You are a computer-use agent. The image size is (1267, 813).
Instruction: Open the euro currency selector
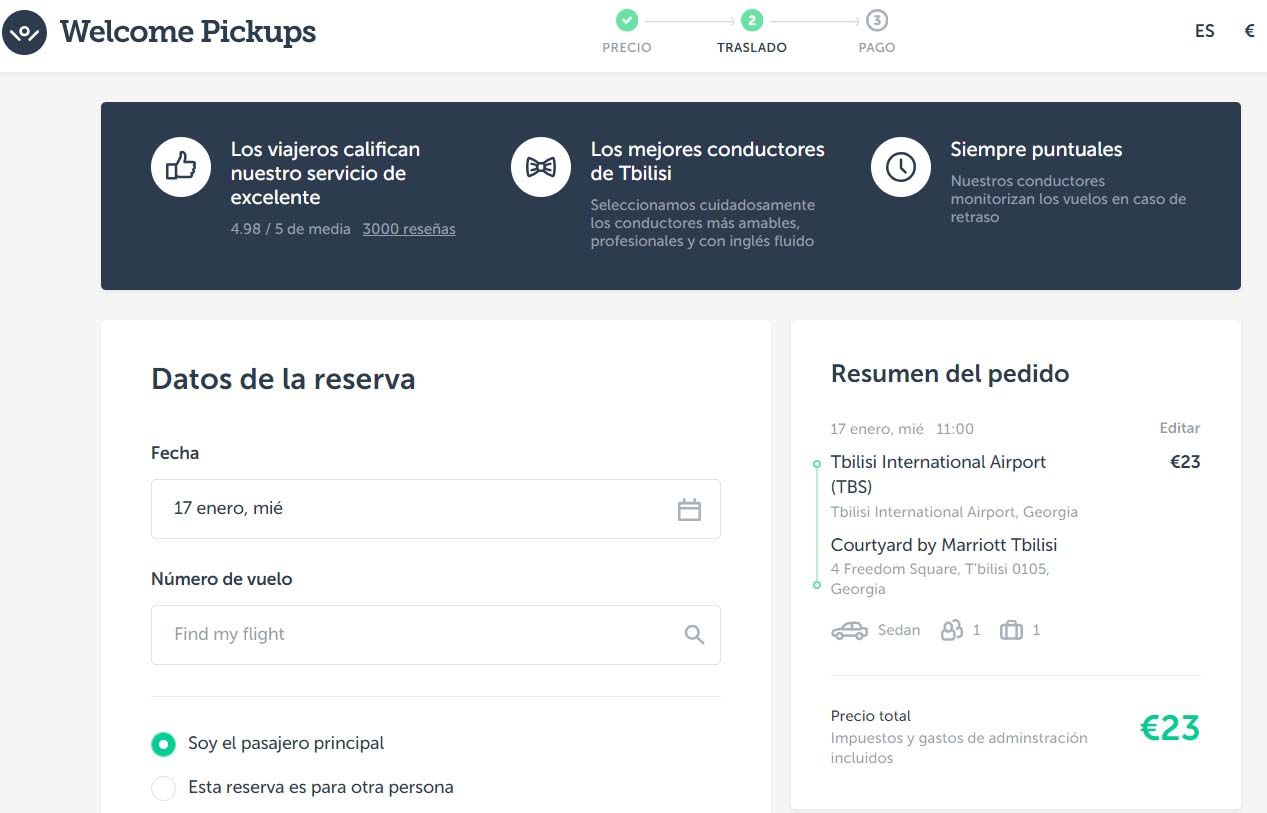point(1249,31)
